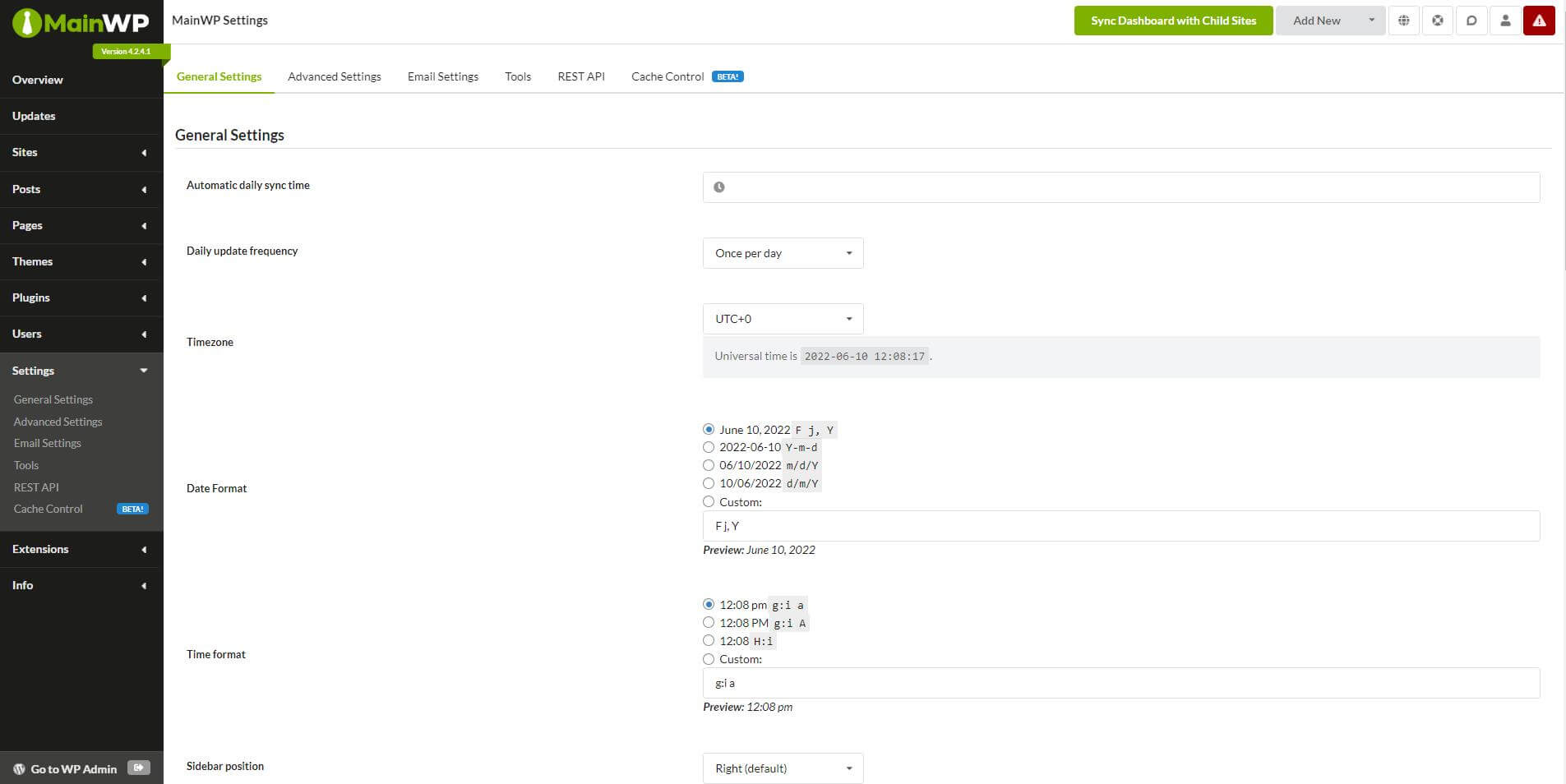Viewport: 1566px width, 784px height.
Task: Expand the Themes sidebar menu
Action: [x=81, y=261]
